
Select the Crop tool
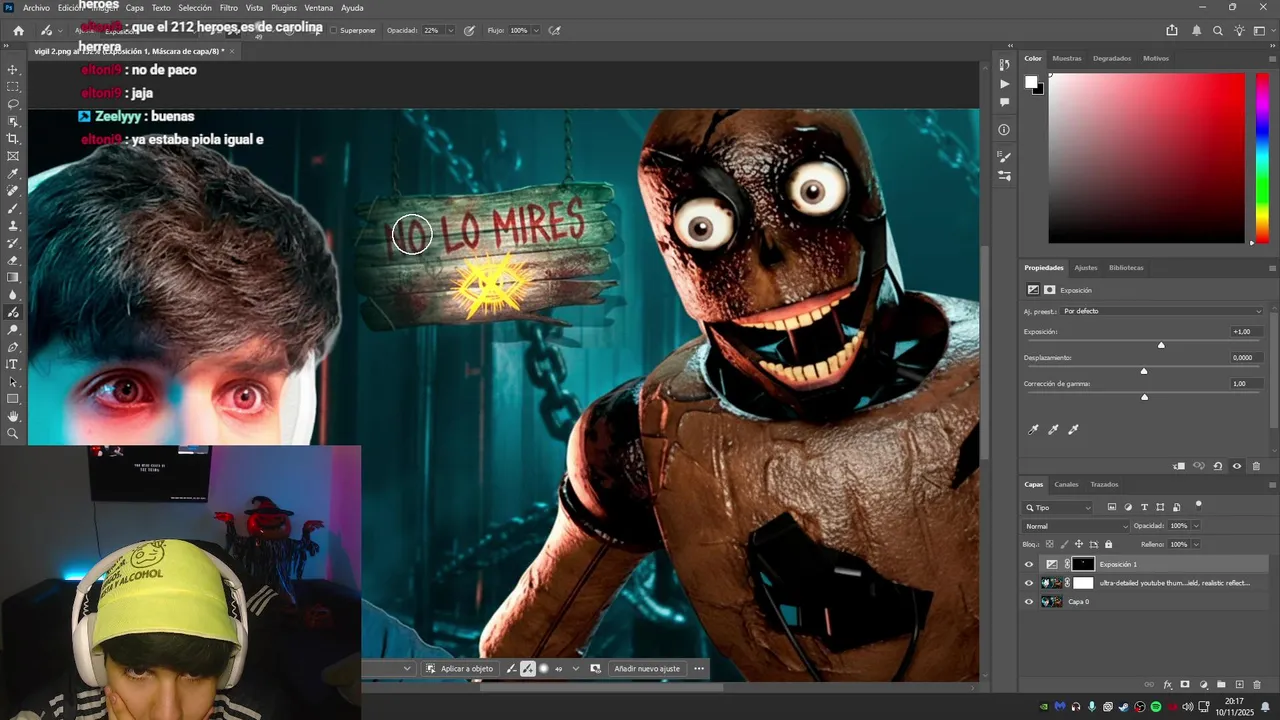[13, 139]
